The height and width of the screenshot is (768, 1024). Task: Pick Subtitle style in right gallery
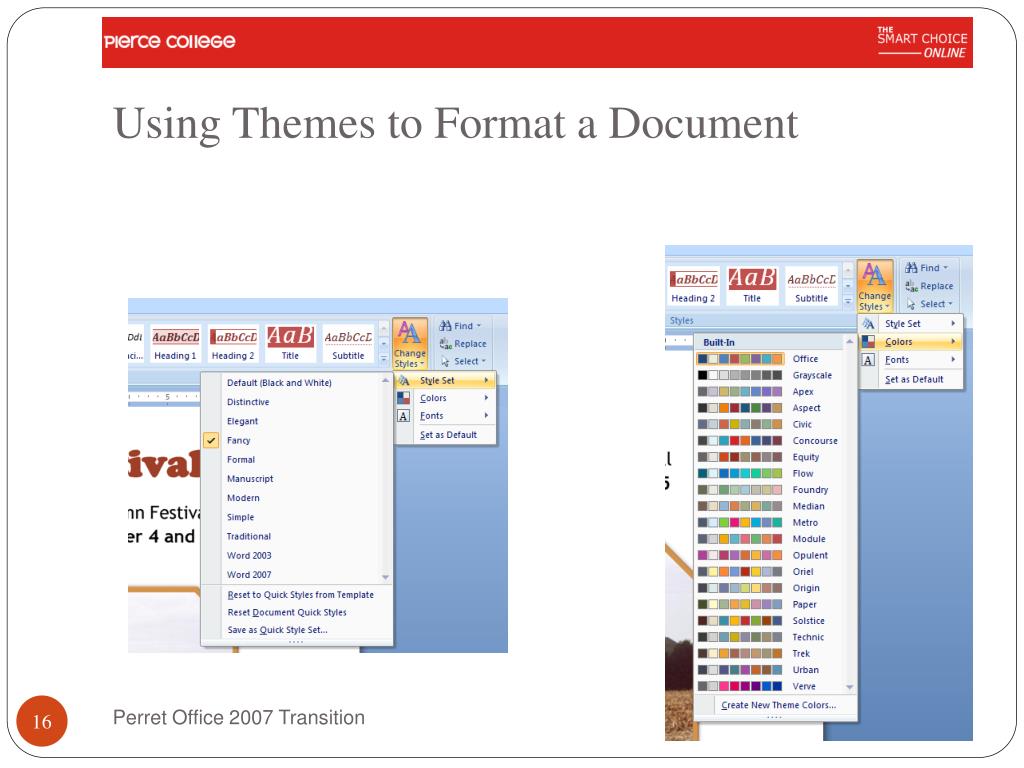[811, 286]
